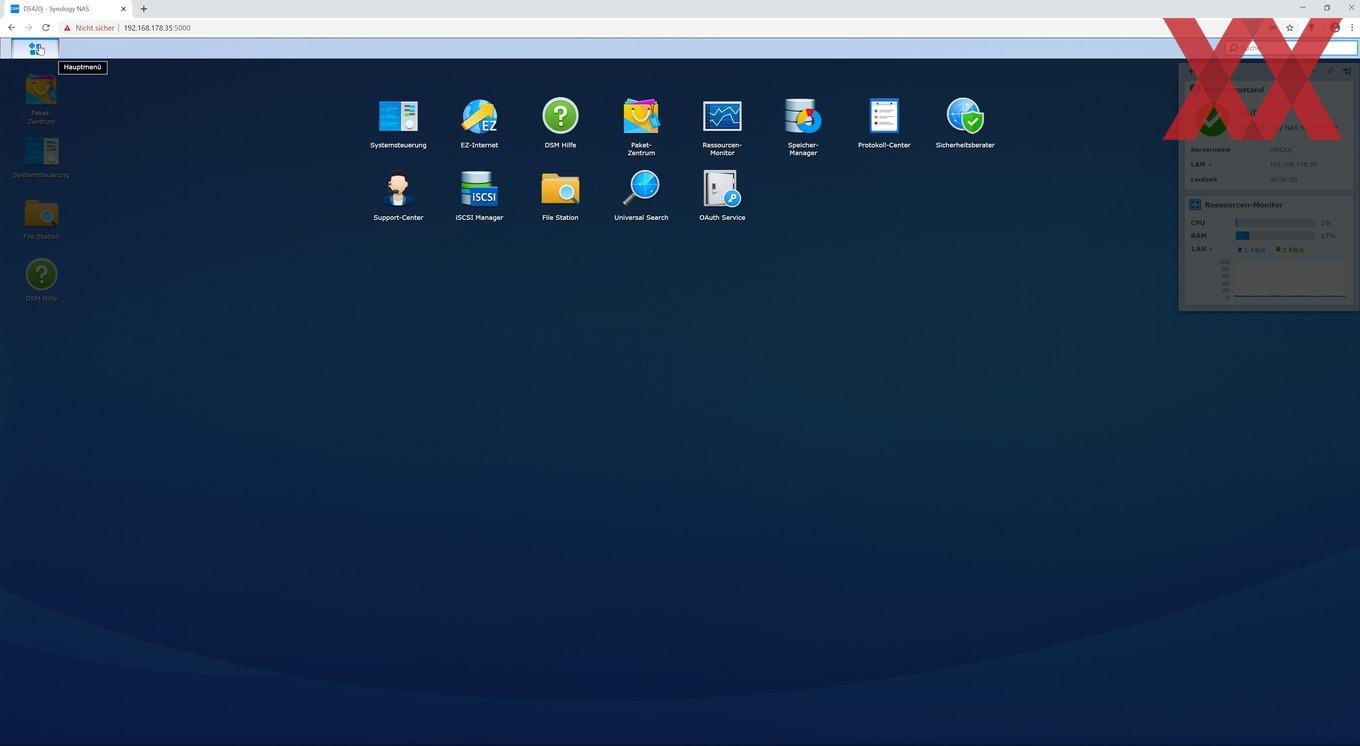
Task: Open Universal Search app icon
Action: [x=641, y=195]
